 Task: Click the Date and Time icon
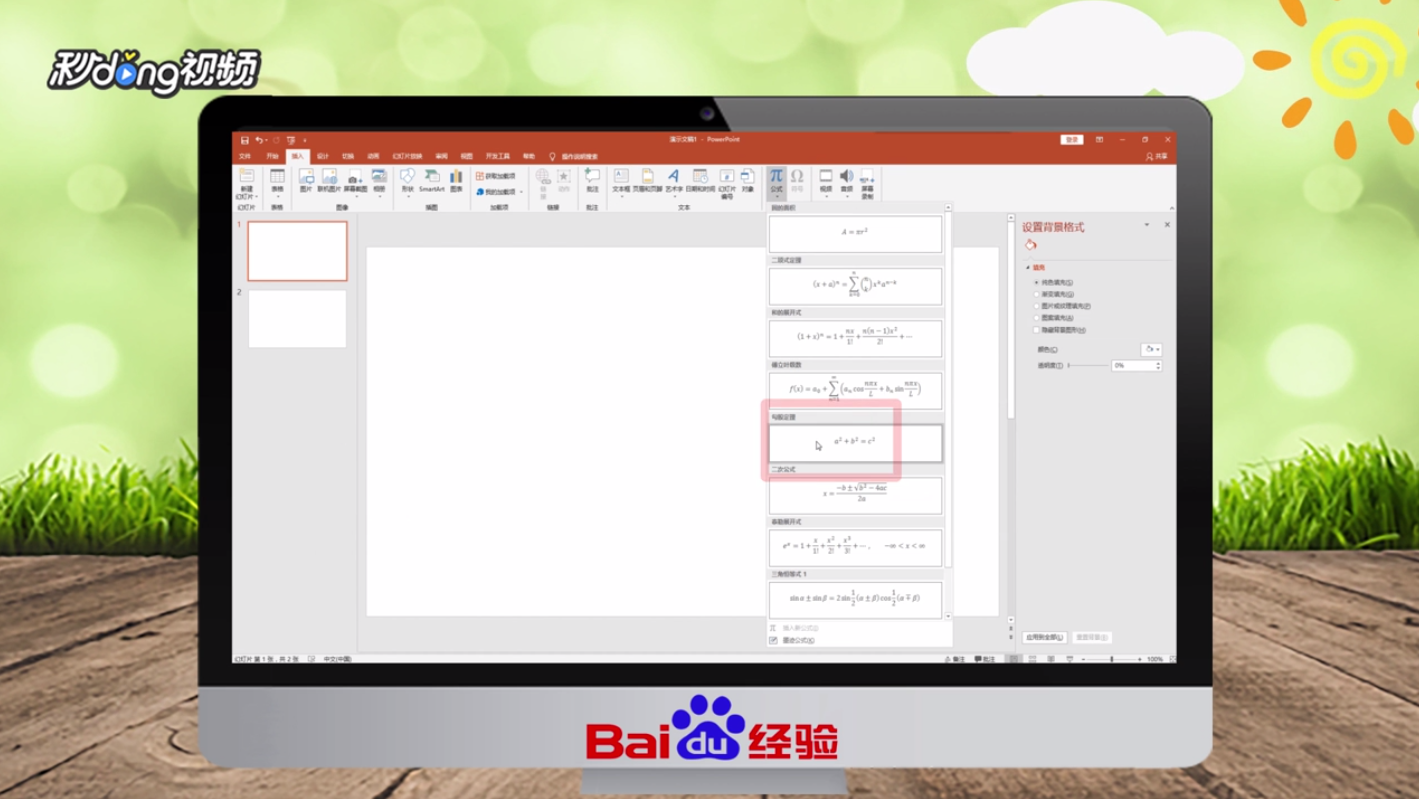pyautogui.click(x=700, y=176)
